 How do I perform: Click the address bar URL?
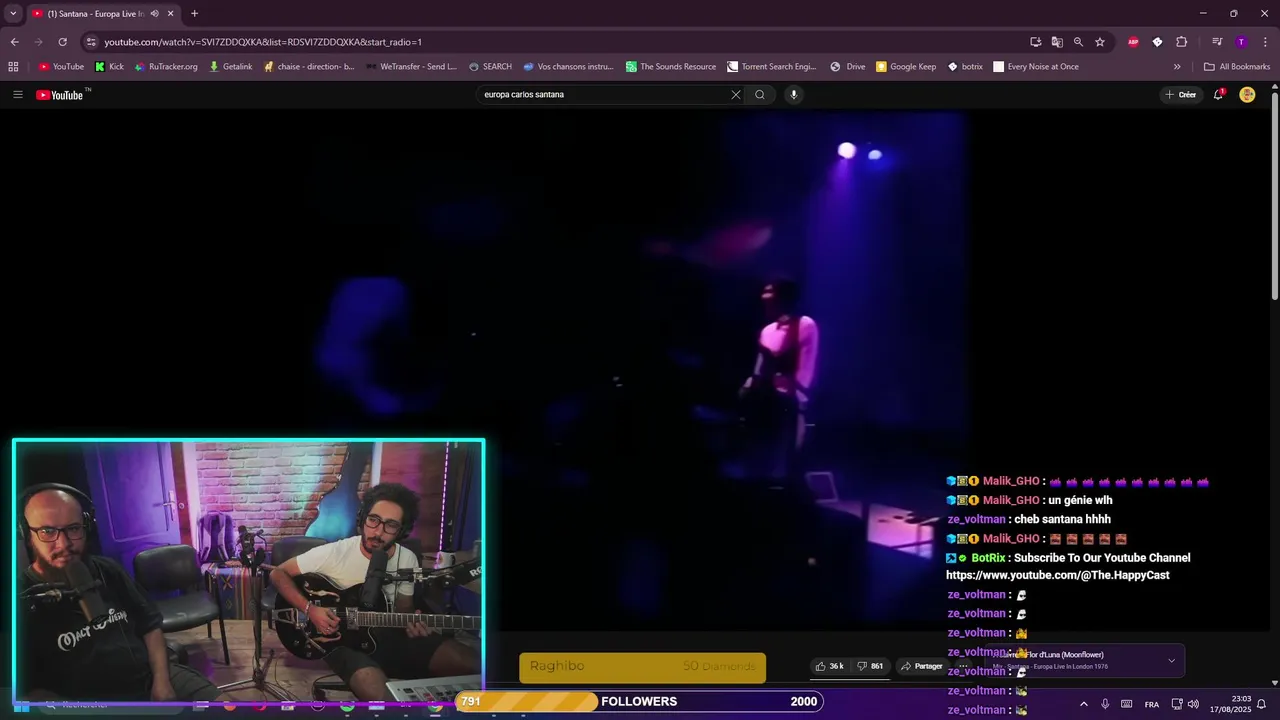pos(263,42)
